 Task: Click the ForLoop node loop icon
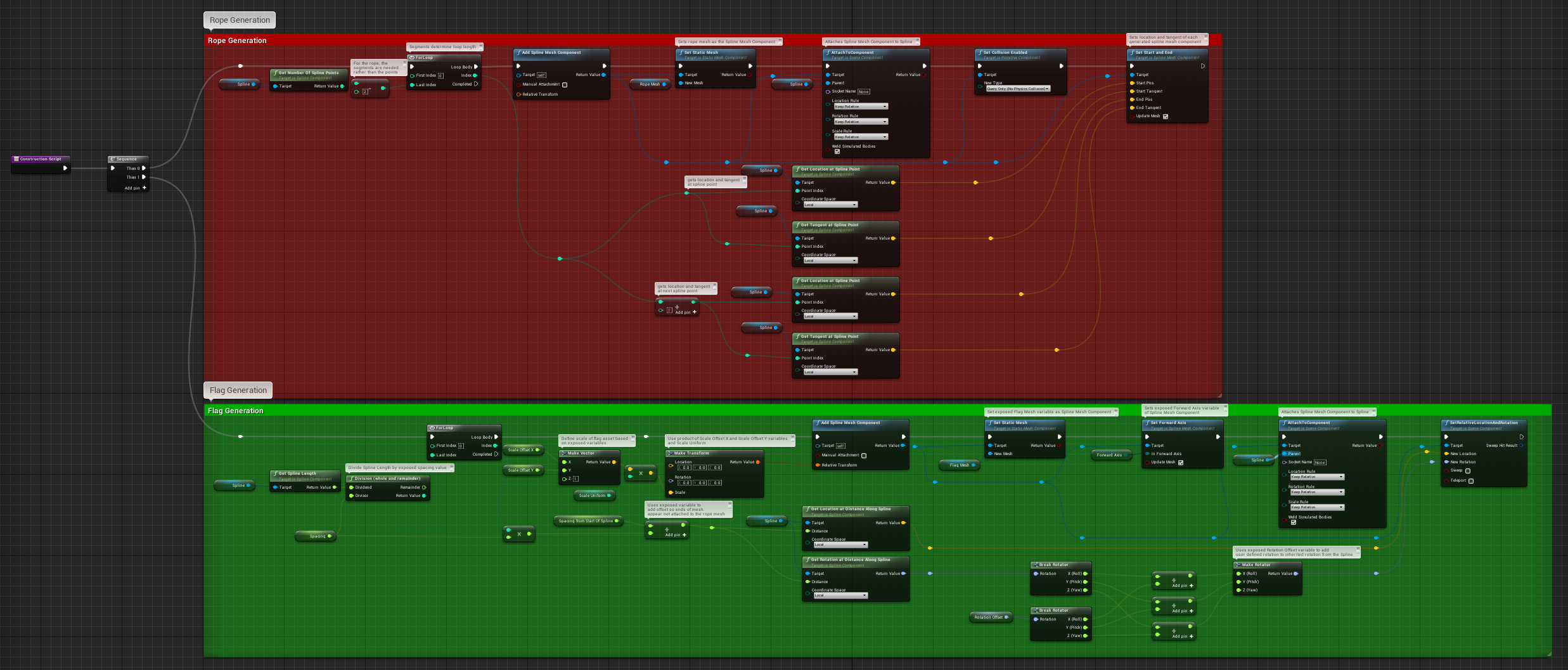click(x=412, y=58)
